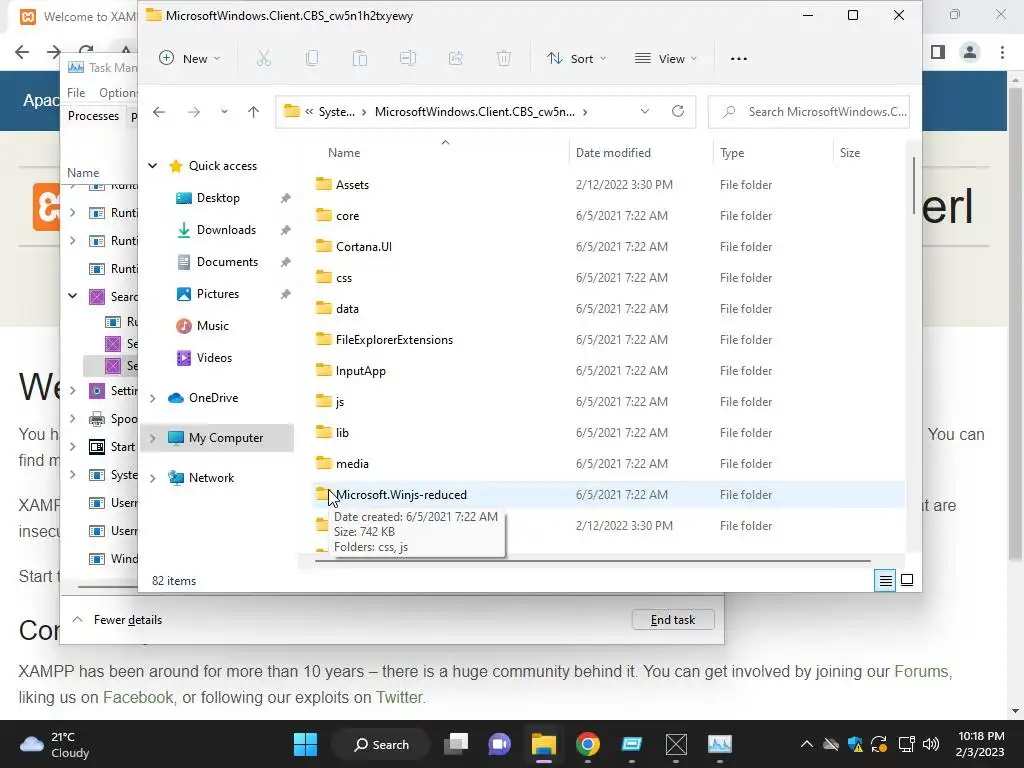Open the View options dropdown
The height and width of the screenshot is (768, 1024).
[x=665, y=59]
